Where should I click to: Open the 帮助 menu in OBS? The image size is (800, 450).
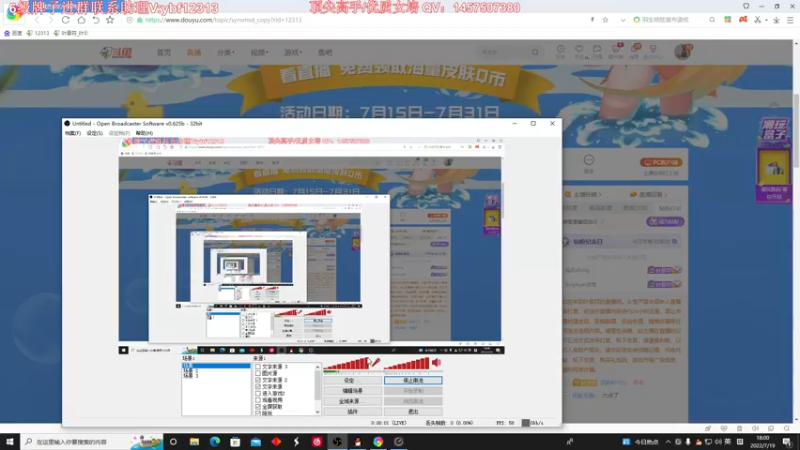pos(144,133)
